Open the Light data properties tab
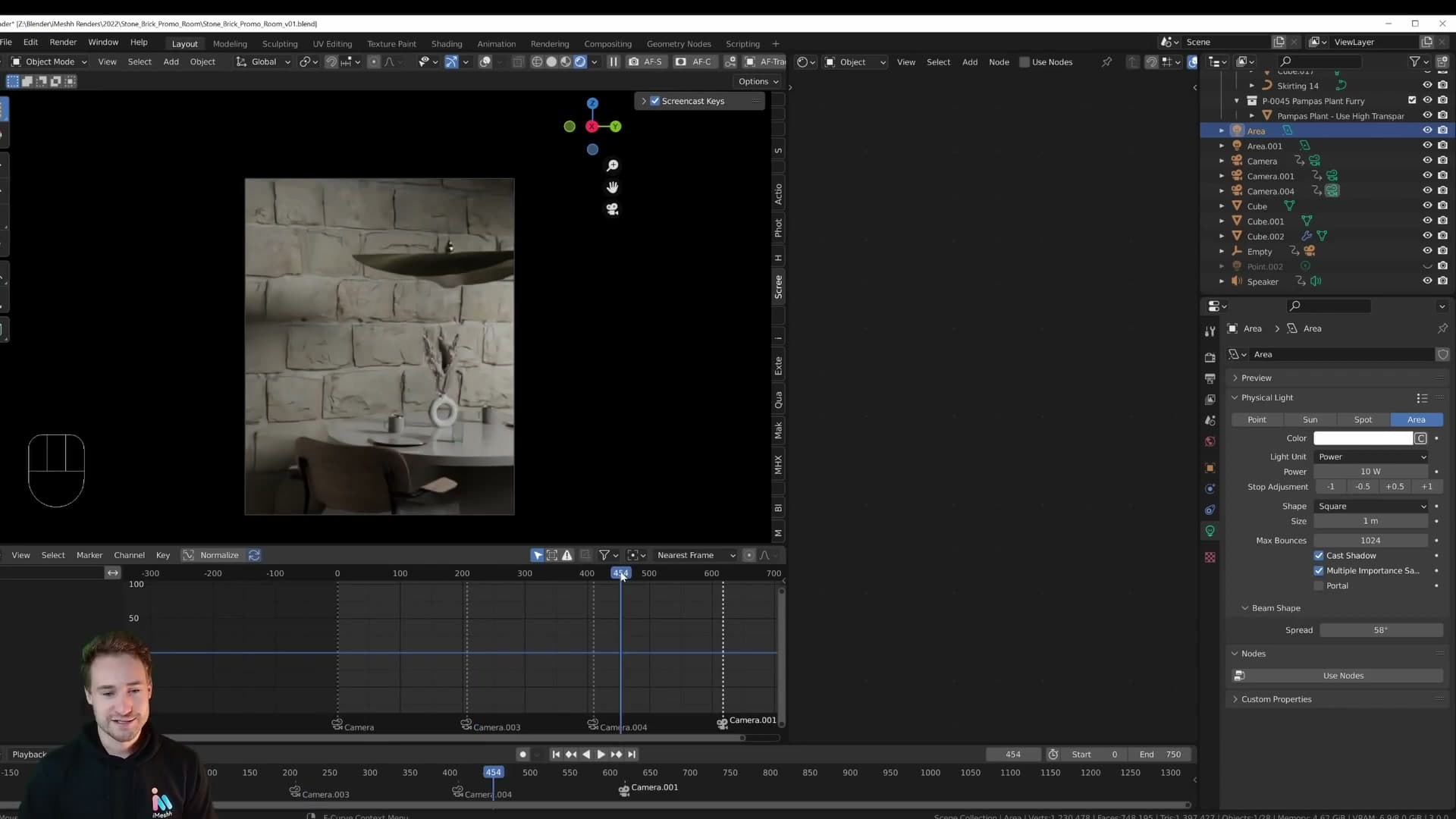 (x=1210, y=531)
